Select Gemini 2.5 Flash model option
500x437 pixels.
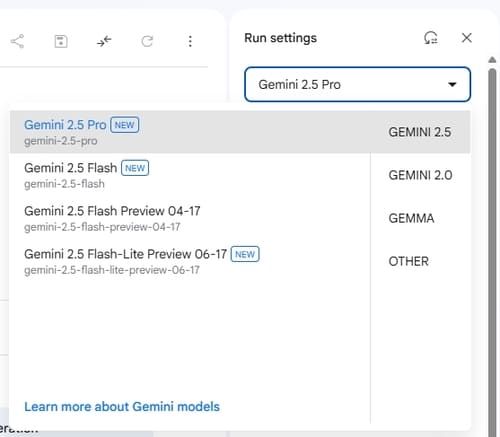pos(190,175)
